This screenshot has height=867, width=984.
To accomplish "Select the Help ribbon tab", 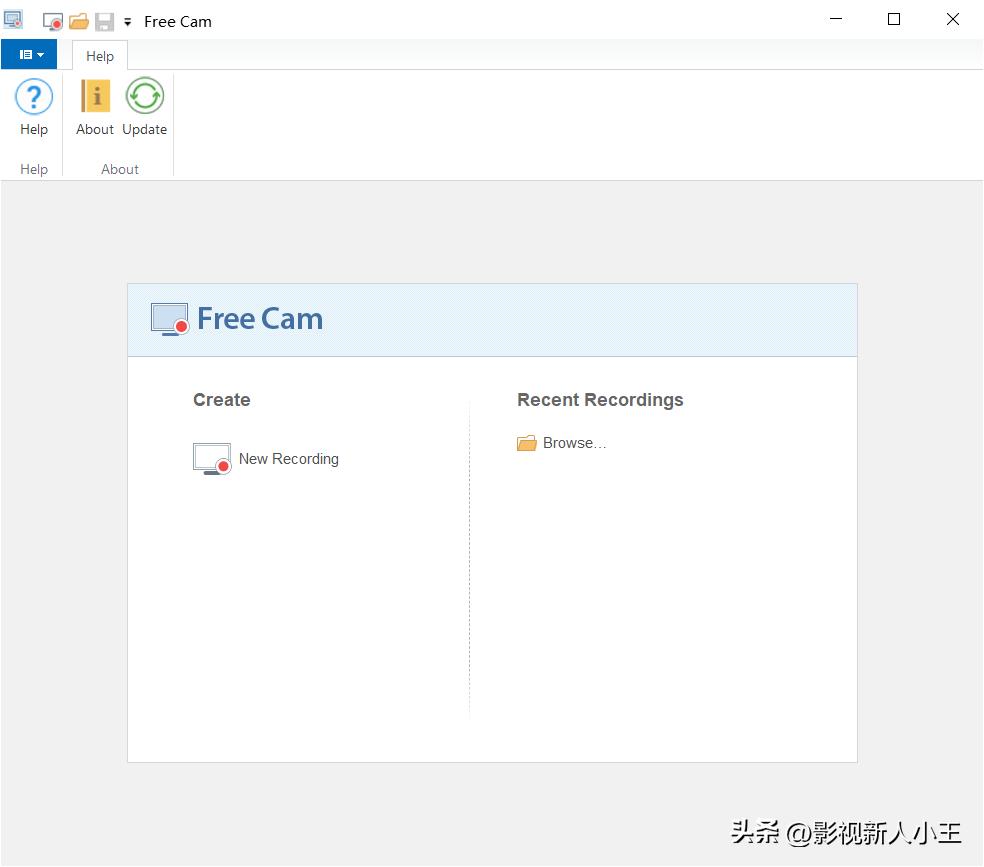I will pyautogui.click(x=100, y=56).
